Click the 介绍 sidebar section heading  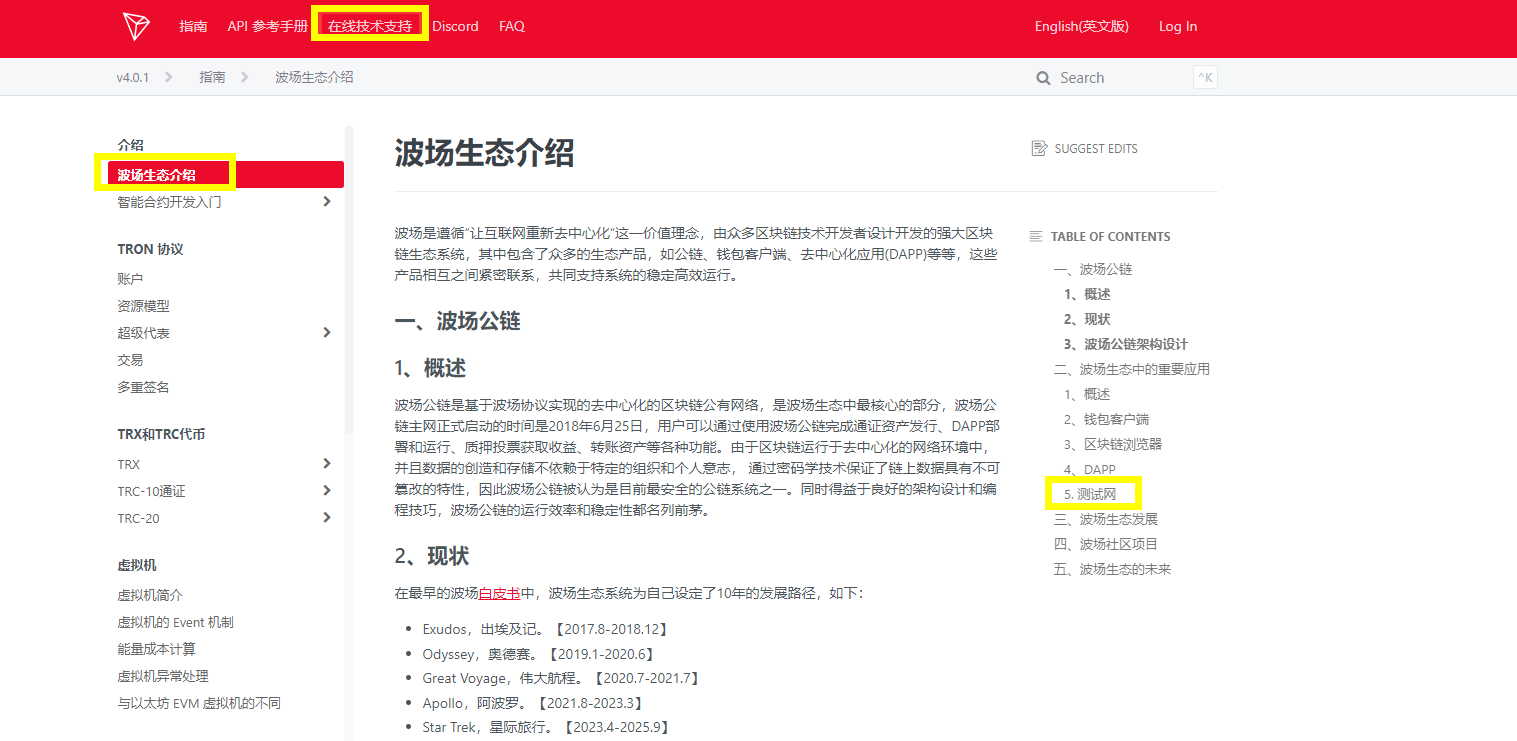(x=130, y=145)
